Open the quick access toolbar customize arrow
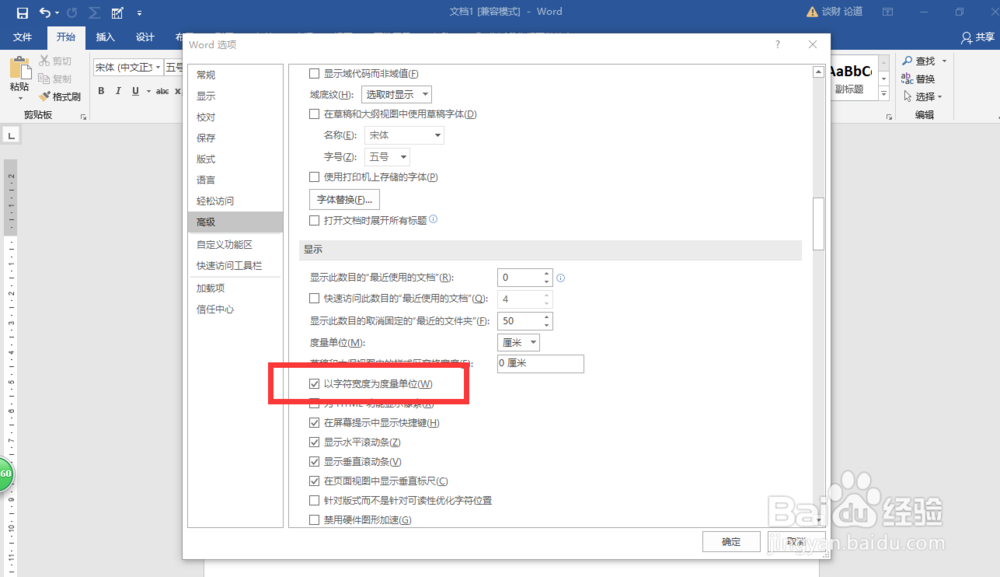Screen dimensions: 1000x577 point(139,13)
